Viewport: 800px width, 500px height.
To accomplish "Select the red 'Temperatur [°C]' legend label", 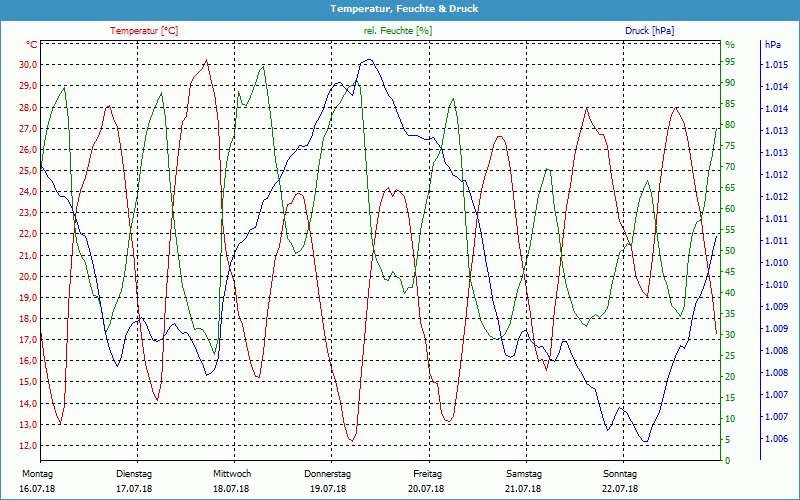I will (144, 31).
